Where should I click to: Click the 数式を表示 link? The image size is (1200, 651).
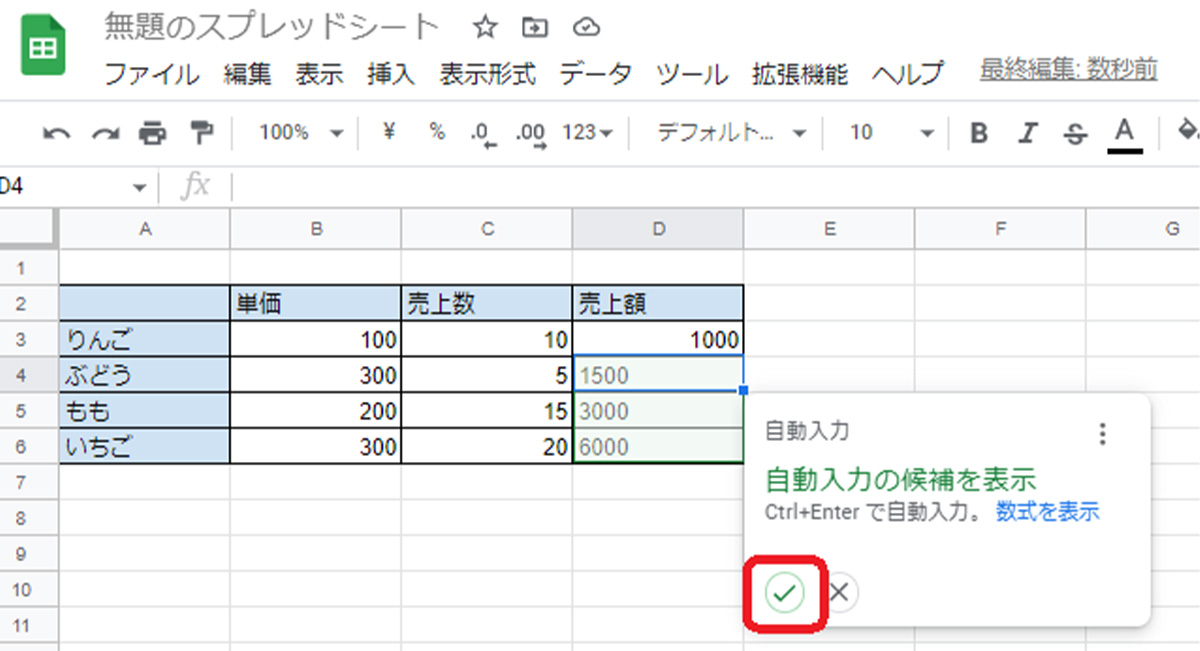(x=1048, y=512)
